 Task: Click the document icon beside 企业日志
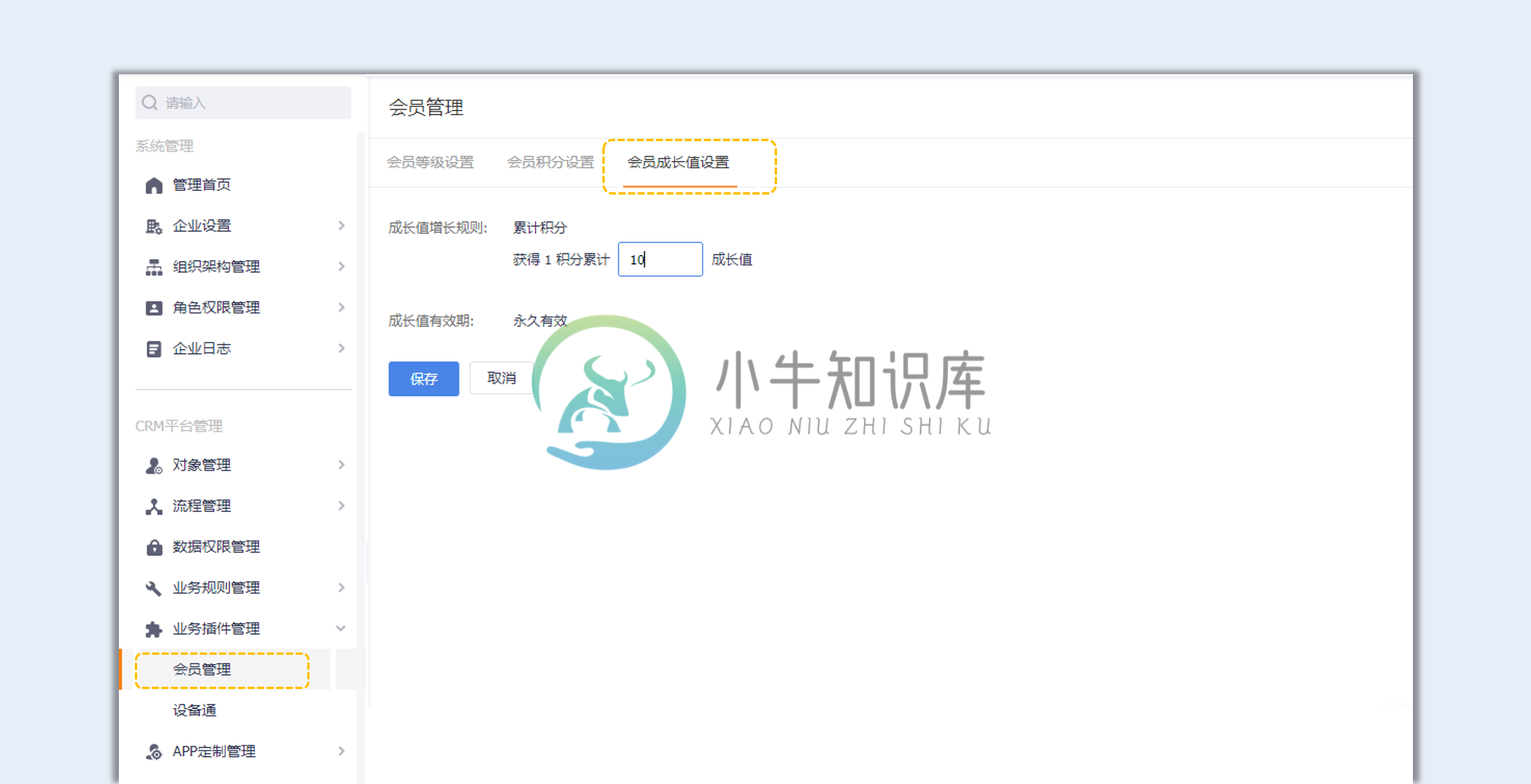(x=154, y=349)
